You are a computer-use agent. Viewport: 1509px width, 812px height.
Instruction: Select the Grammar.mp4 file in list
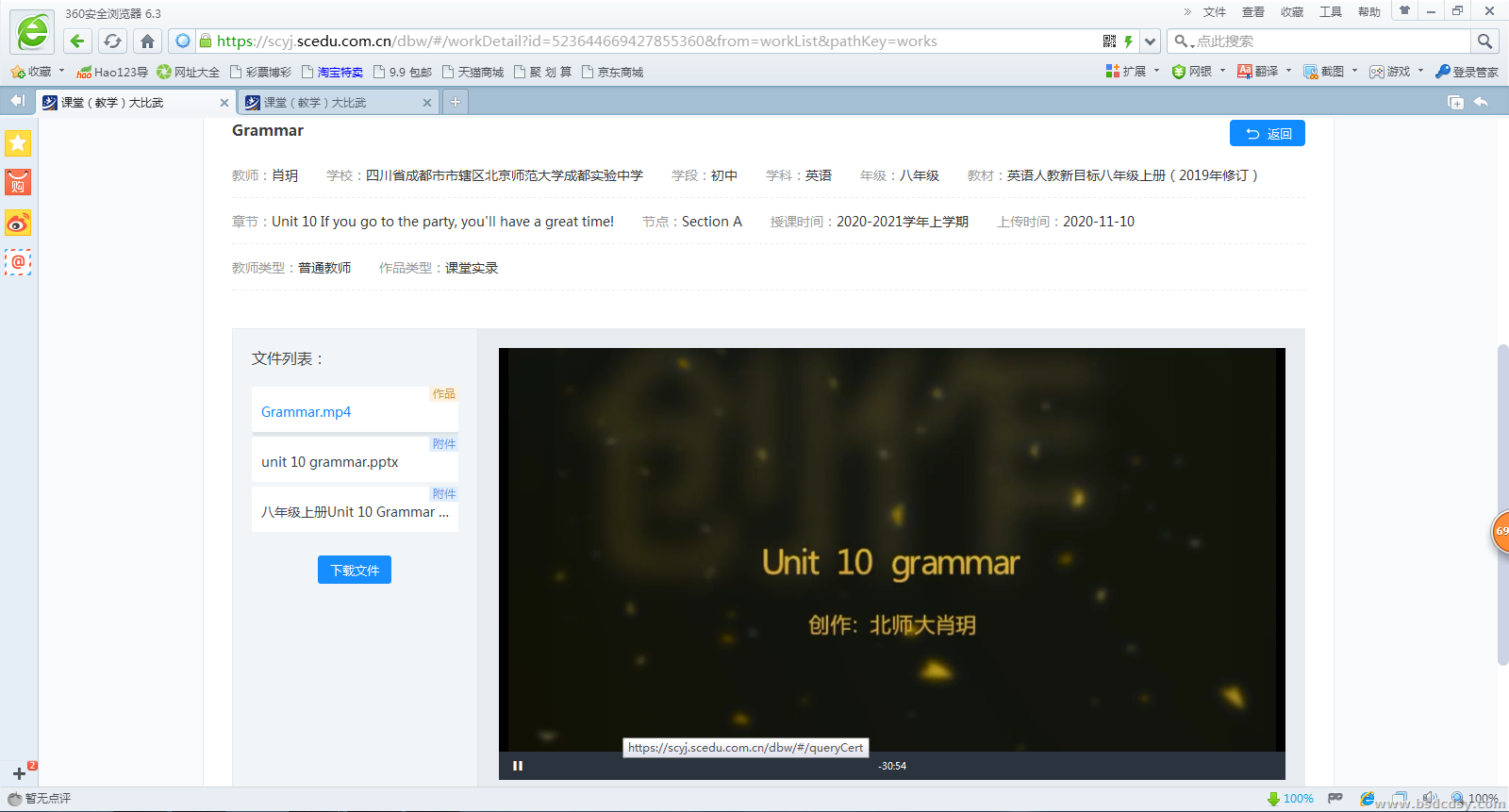coord(307,412)
